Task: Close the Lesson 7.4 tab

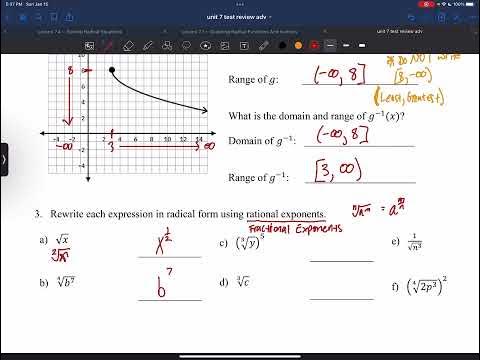Action: tap(5, 31)
